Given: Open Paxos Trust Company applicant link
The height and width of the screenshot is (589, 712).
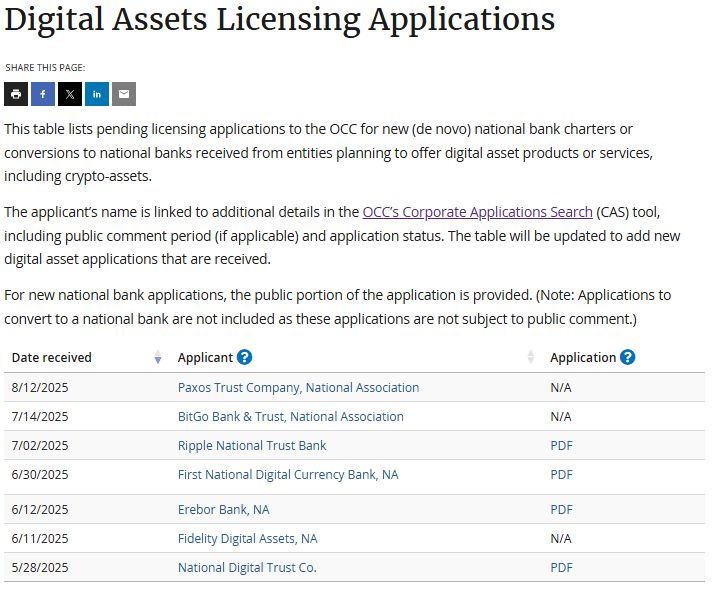Looking at the screenshot, I should [298, 387].
